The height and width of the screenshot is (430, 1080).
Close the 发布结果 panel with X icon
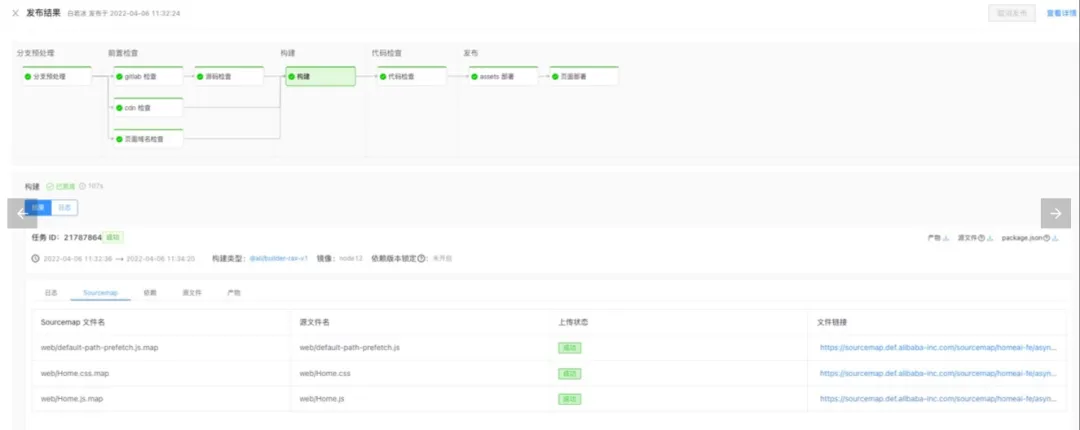pyautogui.click(x=15, y=13)
